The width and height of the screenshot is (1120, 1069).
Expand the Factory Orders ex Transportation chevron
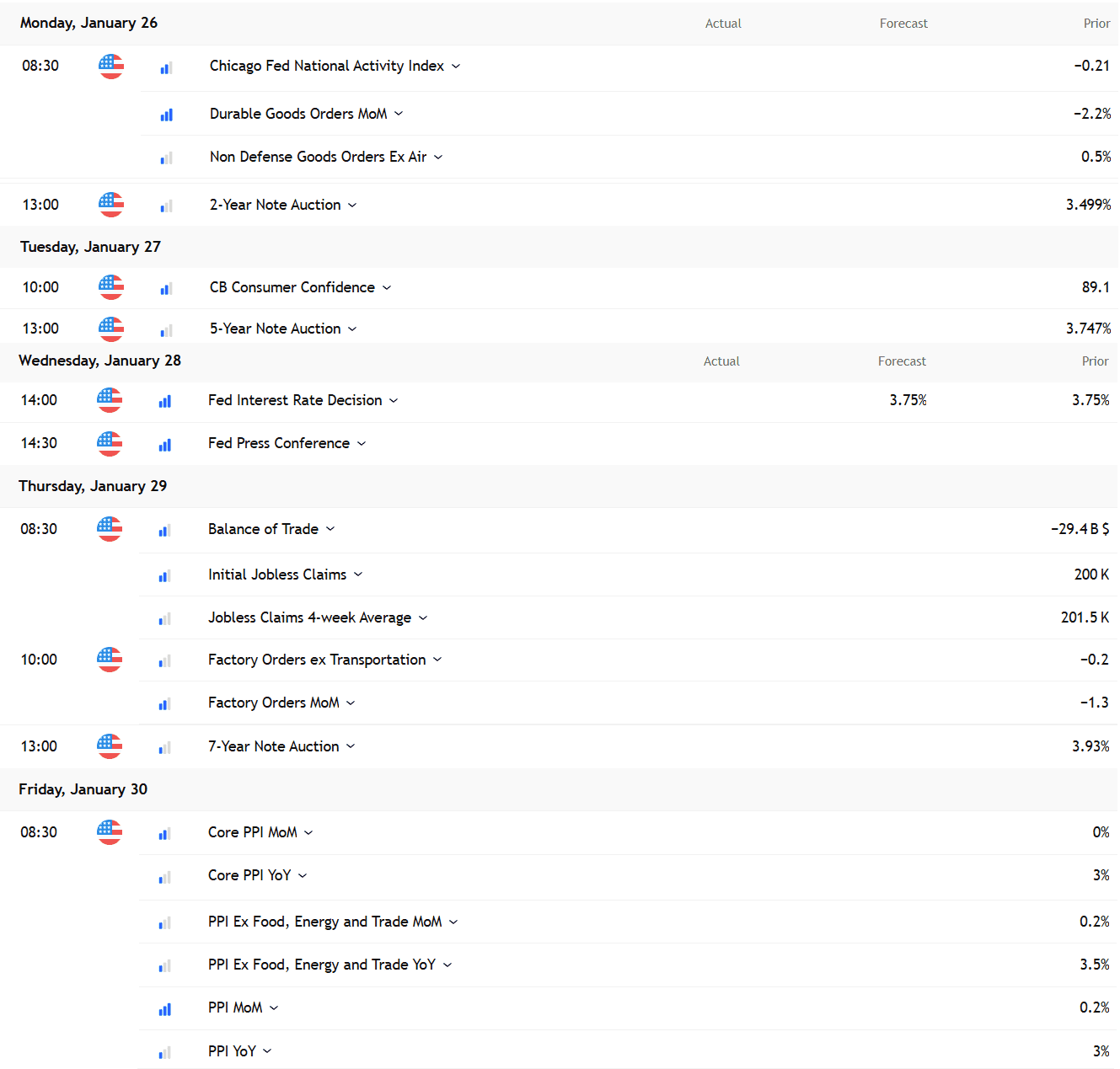coord(437,660)
